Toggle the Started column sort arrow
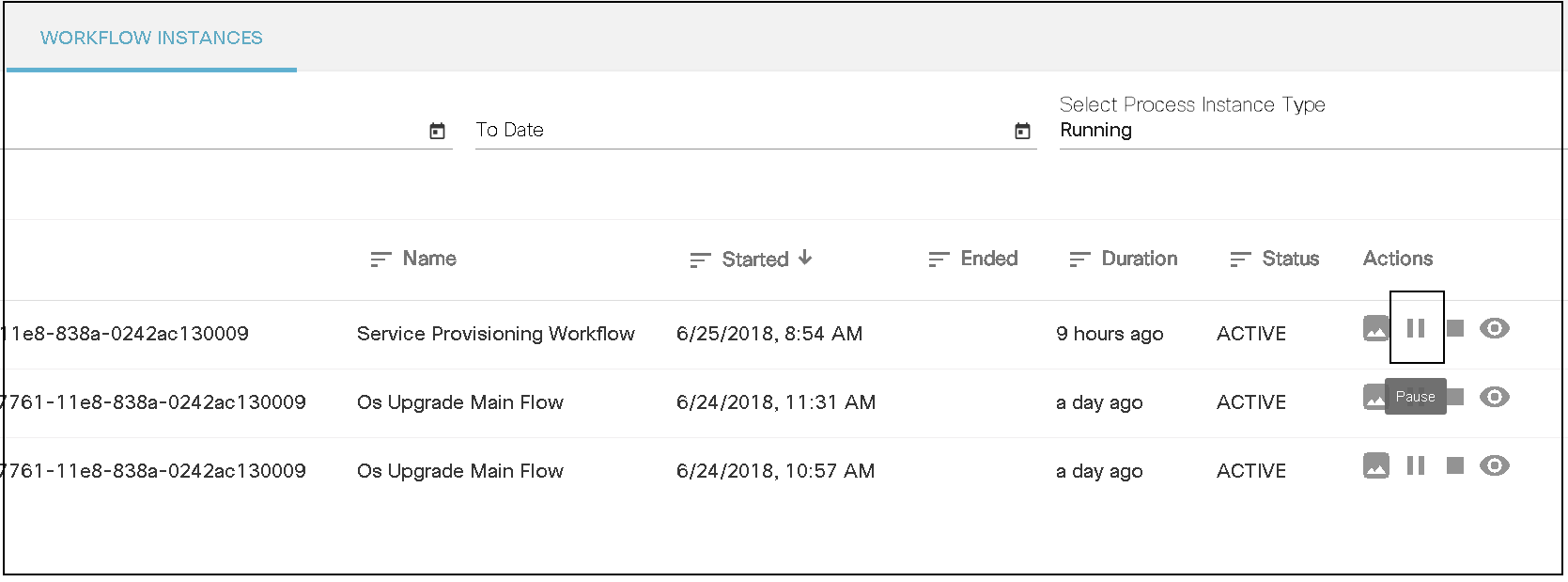1568x582 pixels. pyautogui.click(x=805, y=258)
